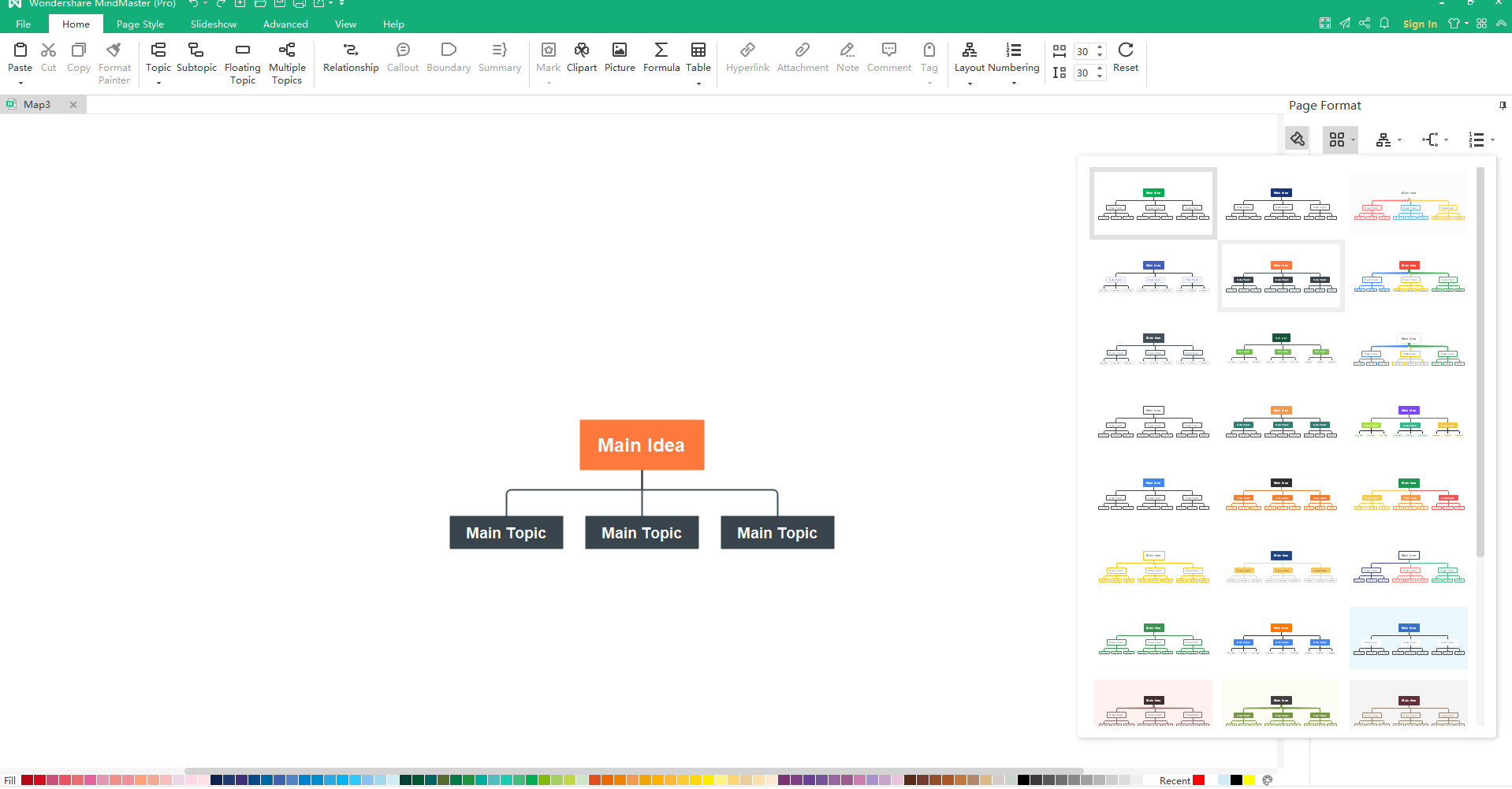
Task: Add a Comment
Action: [889, 58]
